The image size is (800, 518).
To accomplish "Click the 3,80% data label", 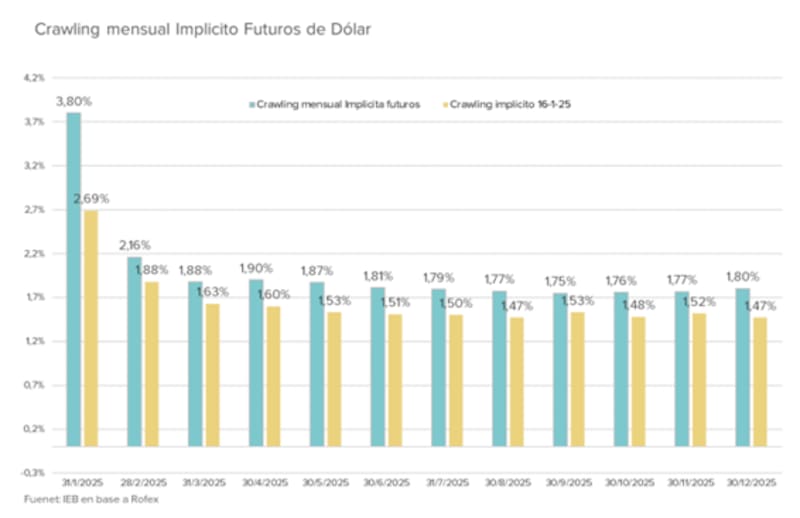I will click(73, 100).
